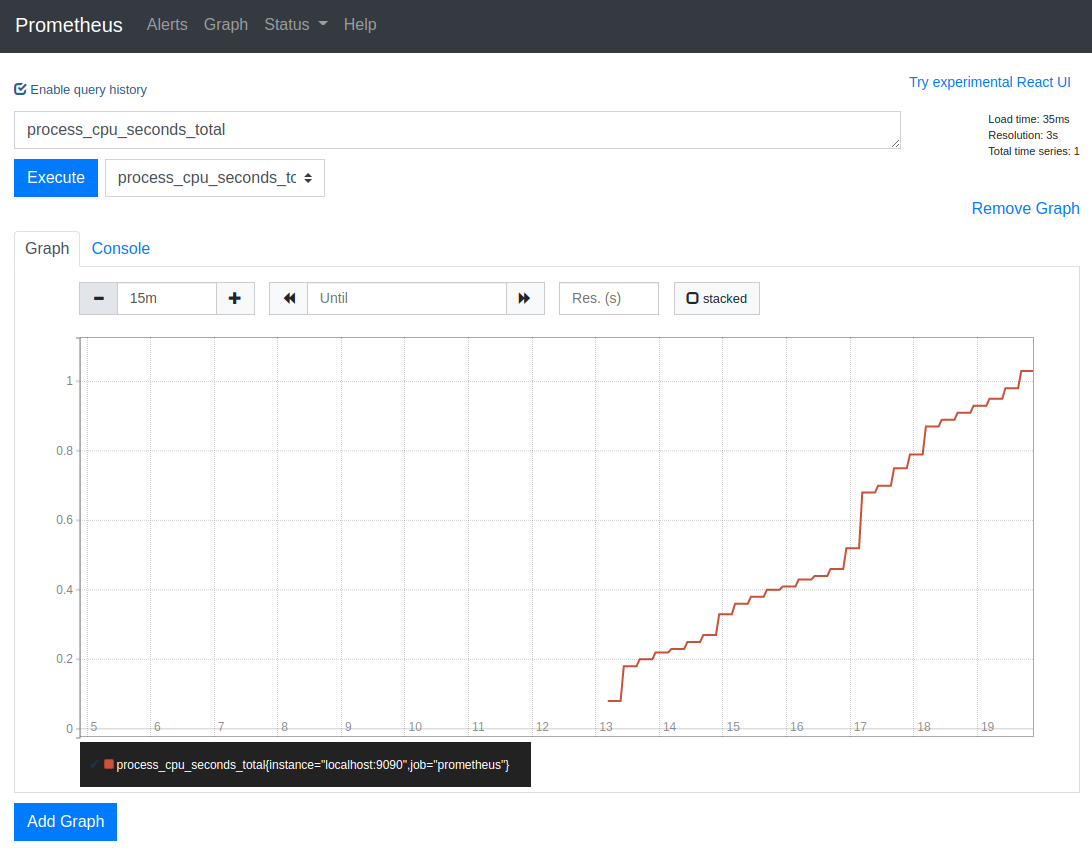Viewport: 1092px width, 851px height.
Task: Click the Total time series: 1 text
Action: (x=1034, y=151)
